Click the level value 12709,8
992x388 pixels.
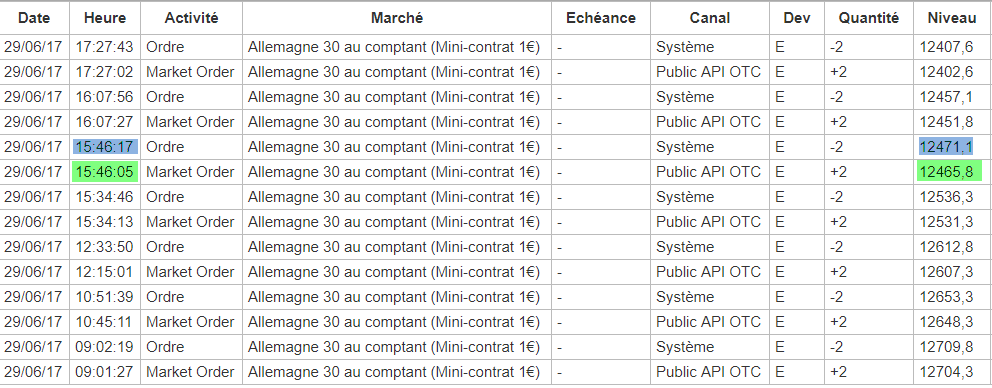coord(946,347)
